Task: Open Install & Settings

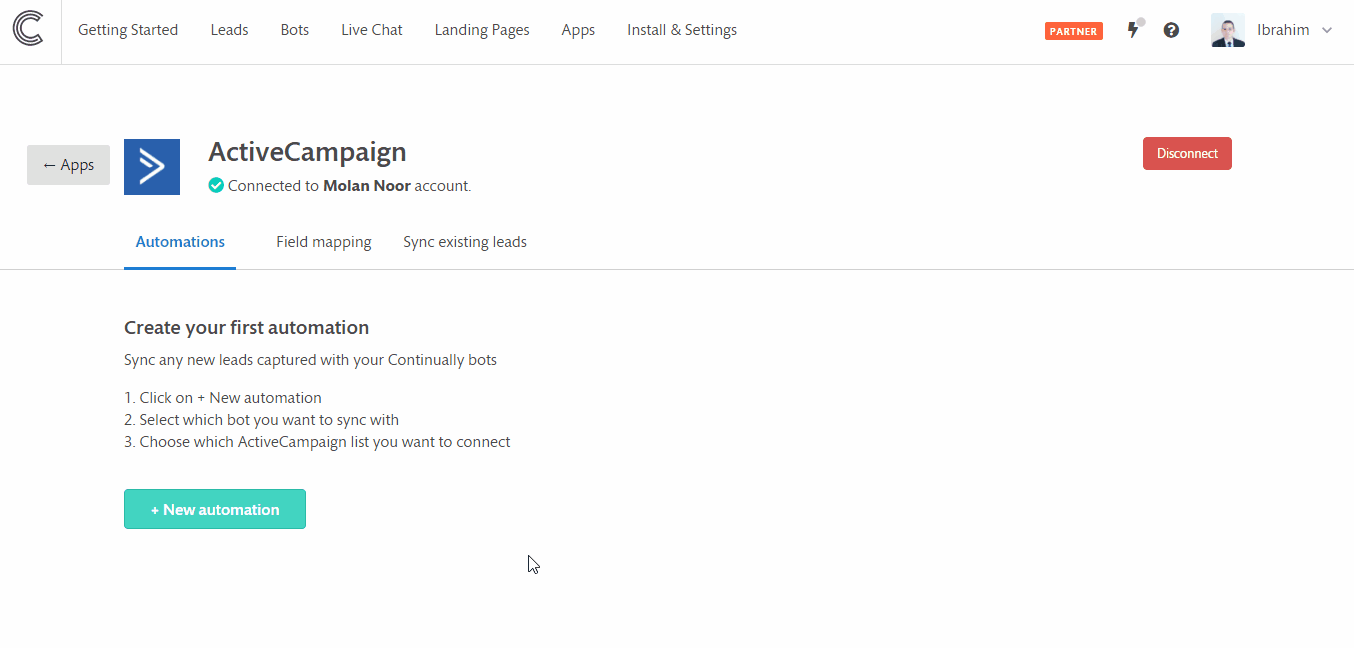Action: (682, 30)
